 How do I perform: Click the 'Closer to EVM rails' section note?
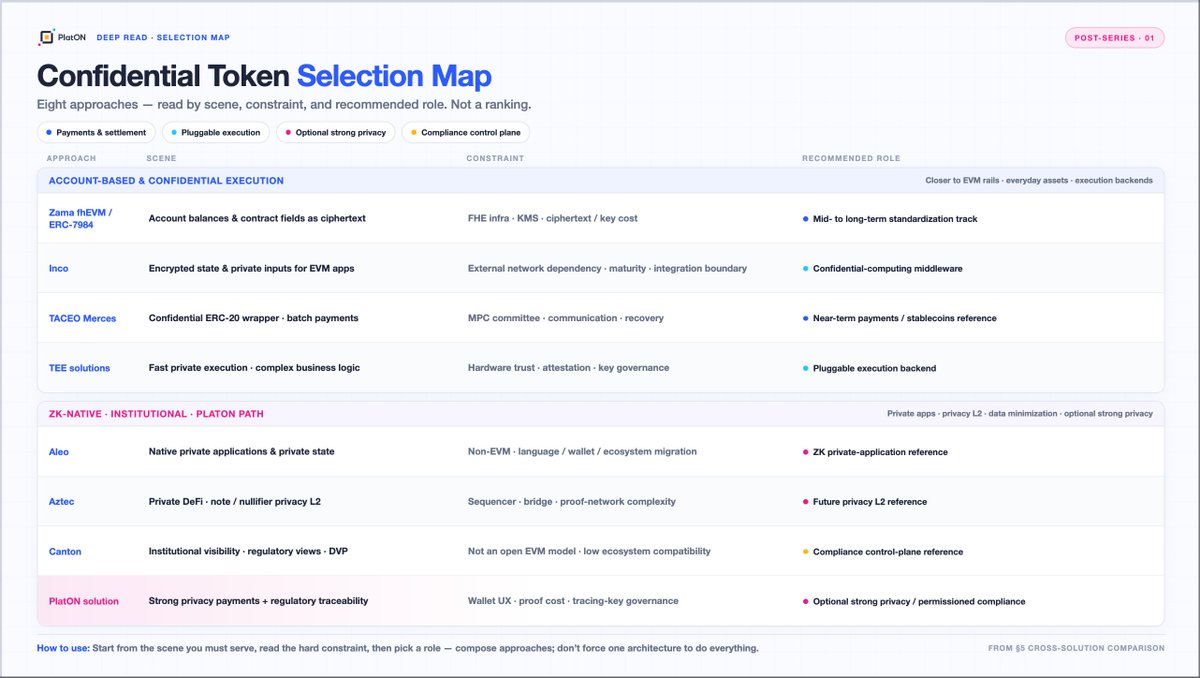click(1039, 181)
